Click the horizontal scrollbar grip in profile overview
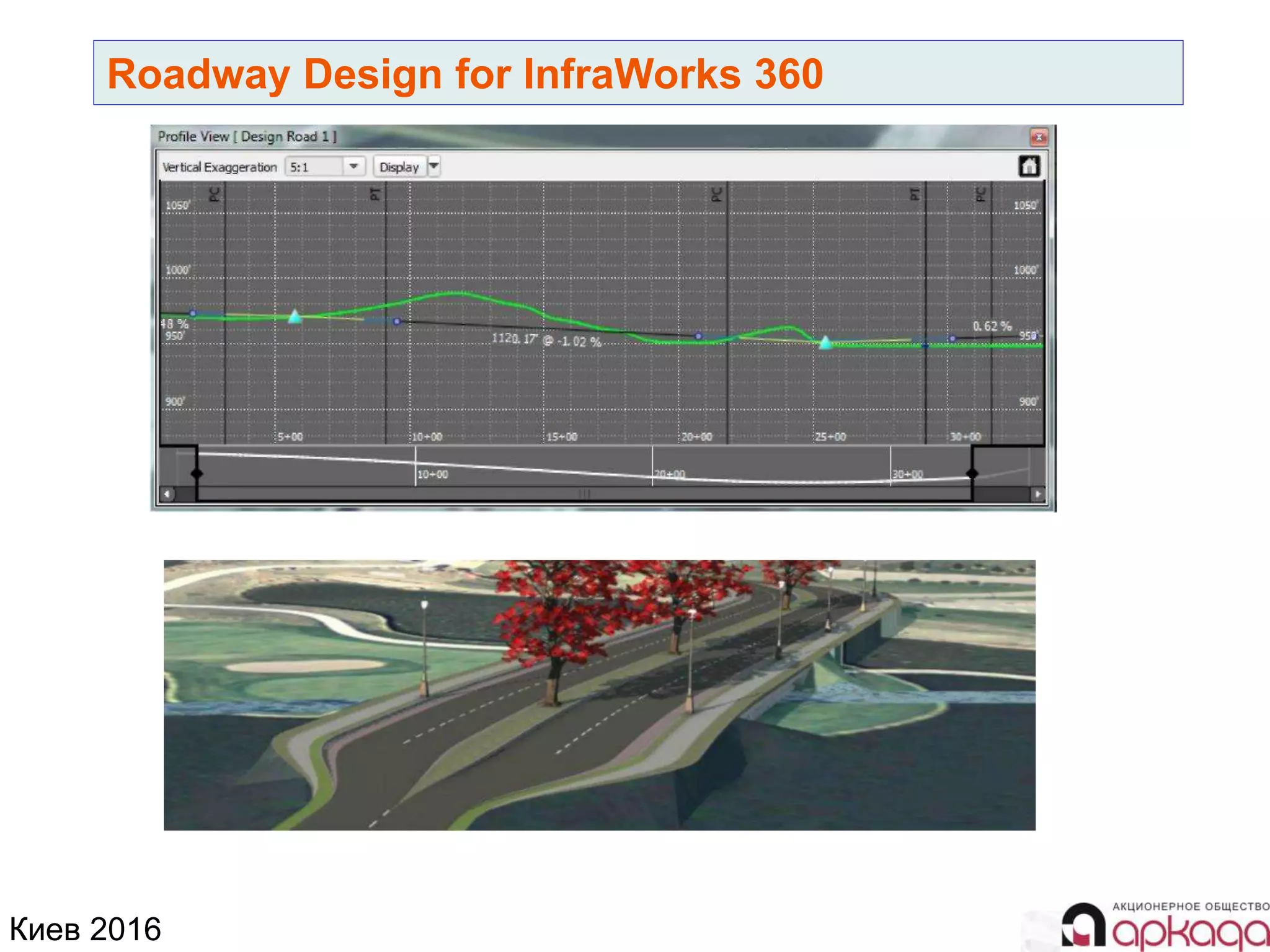This screenshot has width=1270, height=952. click(x=584, y=494)
